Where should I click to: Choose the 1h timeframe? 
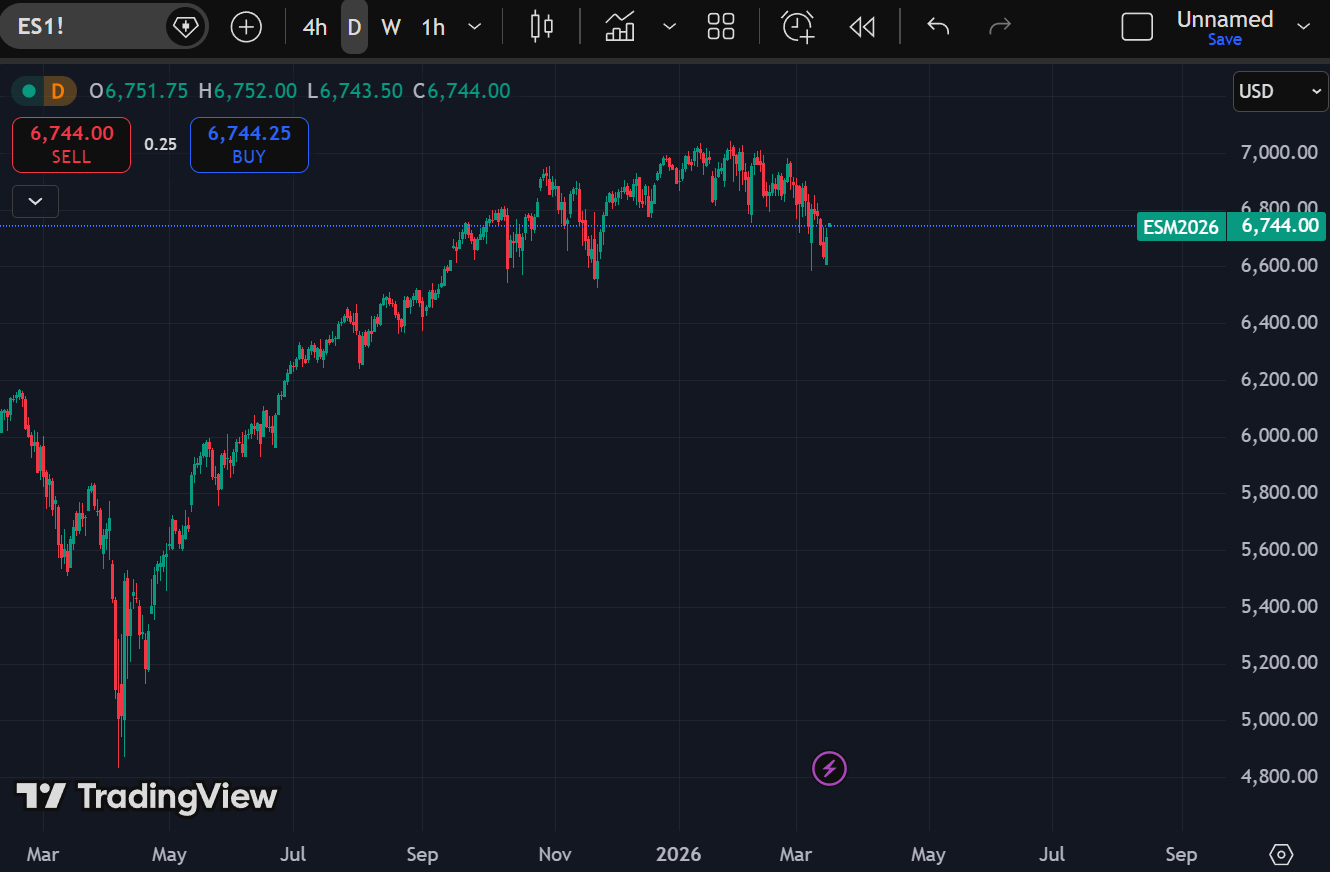point(433,27)
